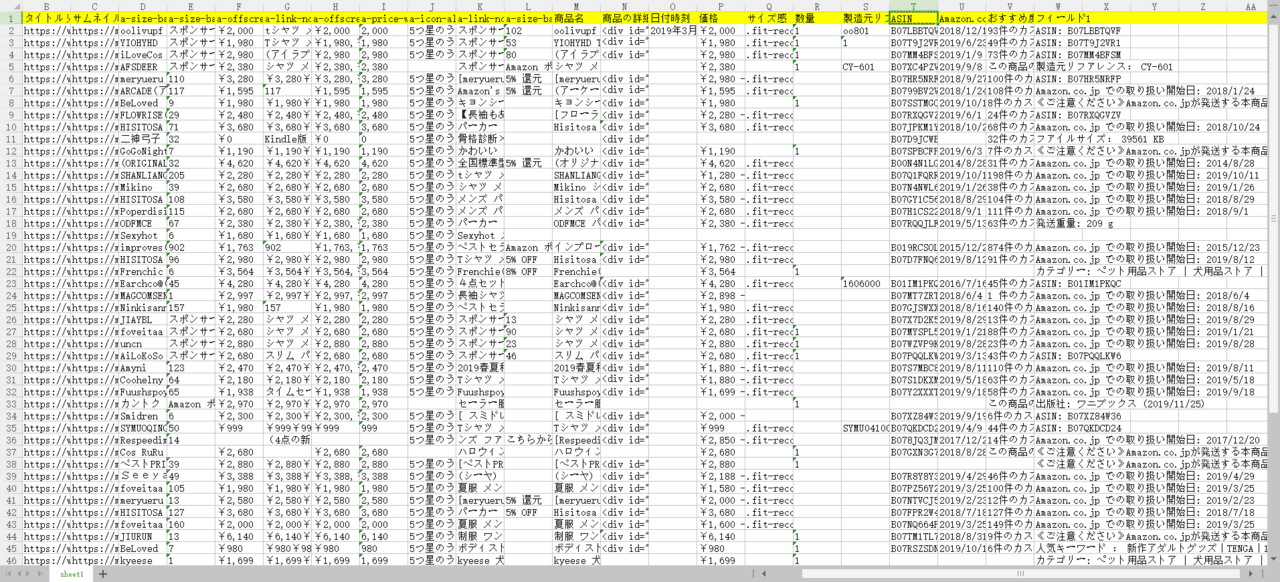Image resolution: width=1280 pixels, height=582 pixels.
Task: Select row 35 header
Action: pos(10,426)
